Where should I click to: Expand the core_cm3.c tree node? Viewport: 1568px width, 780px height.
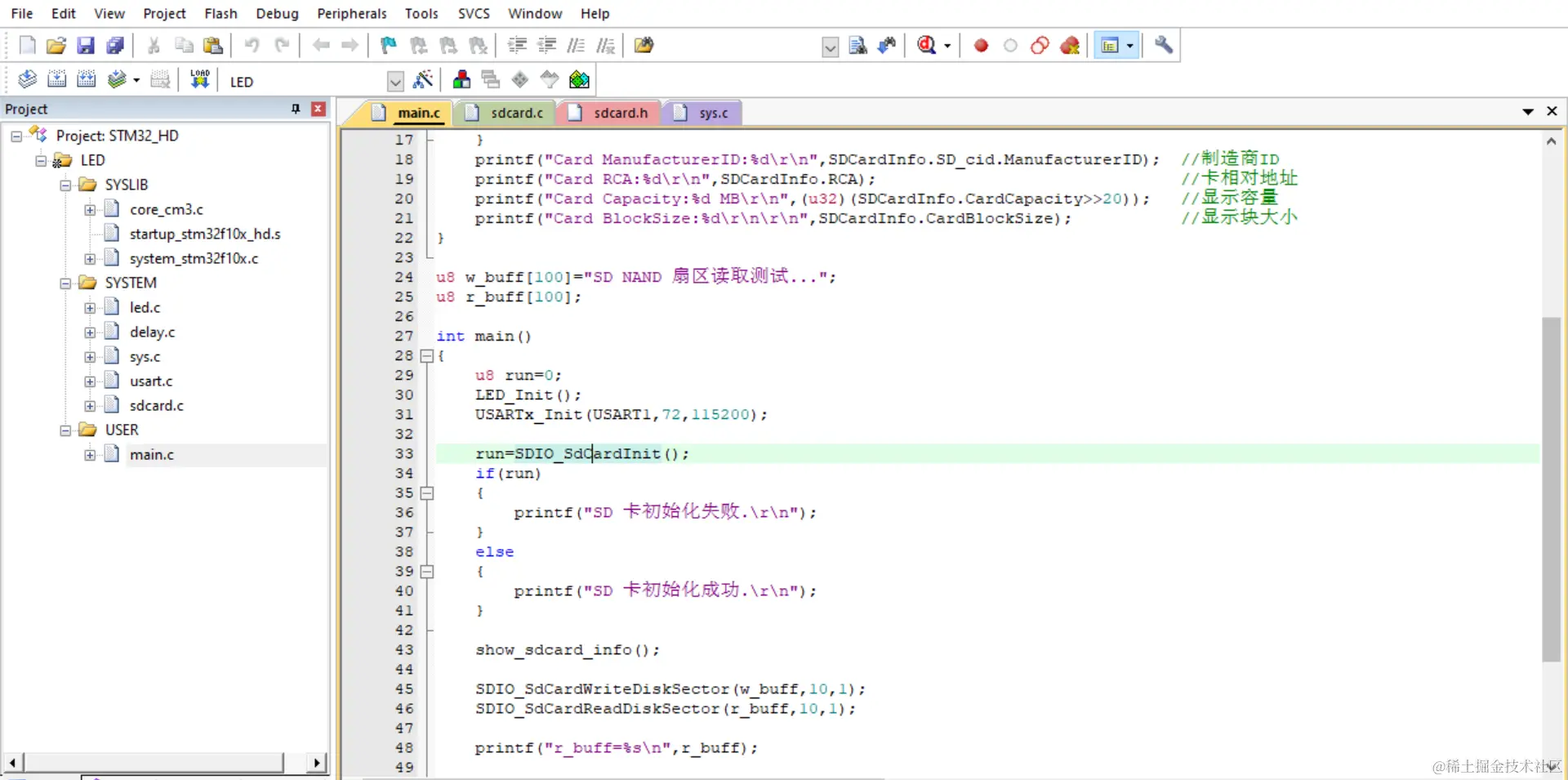point(90,210)
